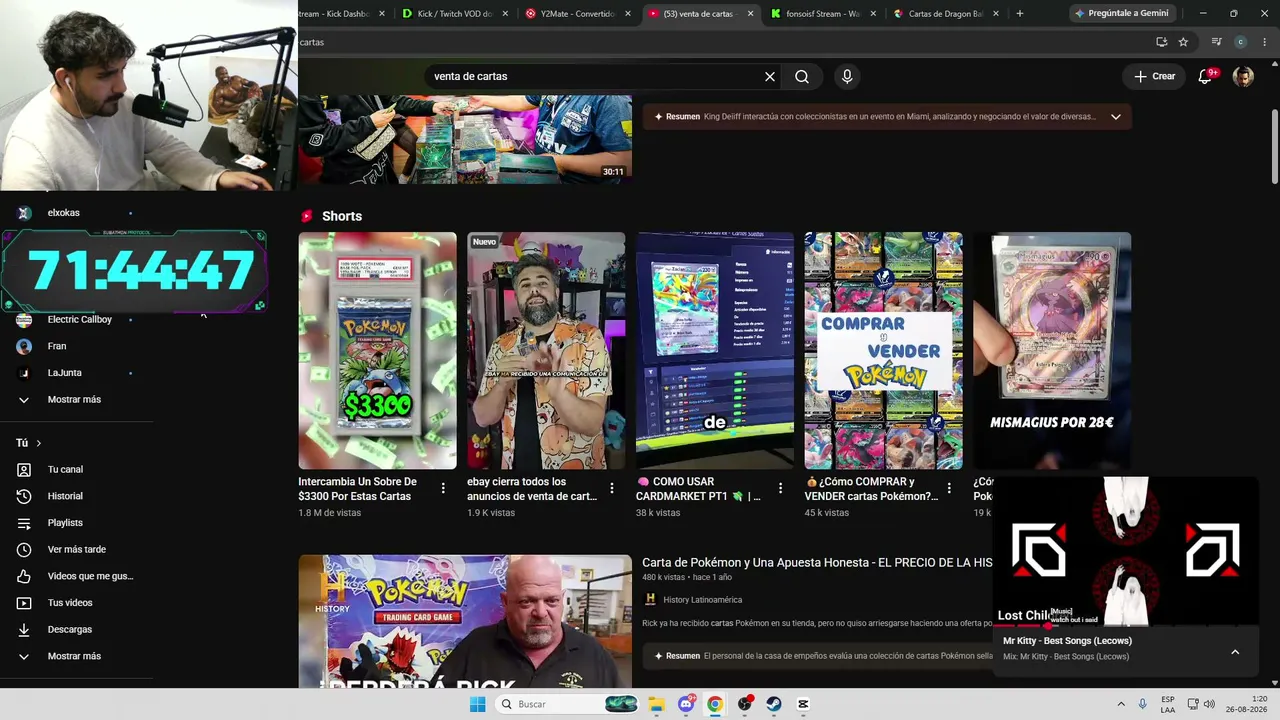Play the History Pokémon Rick video thumbnail
Viewport: 1280px width, 720px height.
pyautogui.click(x=465, y=621)
